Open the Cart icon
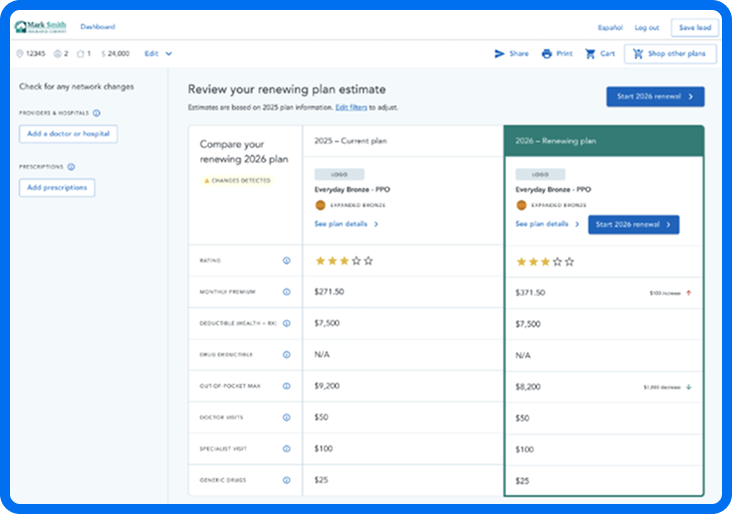The width and height of the screenshot is (732, 514). coord(590,54)
